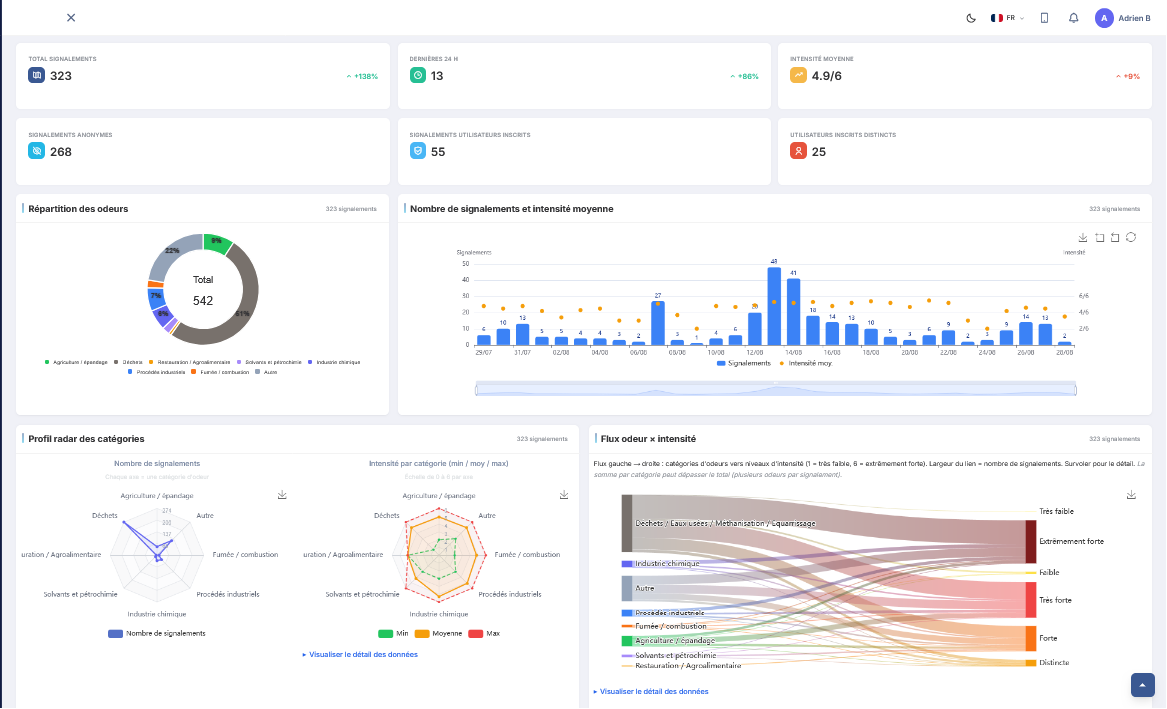Expand Visualiser le détail des données under radar
Screen dimensions: 1167x709
point(360,655)
